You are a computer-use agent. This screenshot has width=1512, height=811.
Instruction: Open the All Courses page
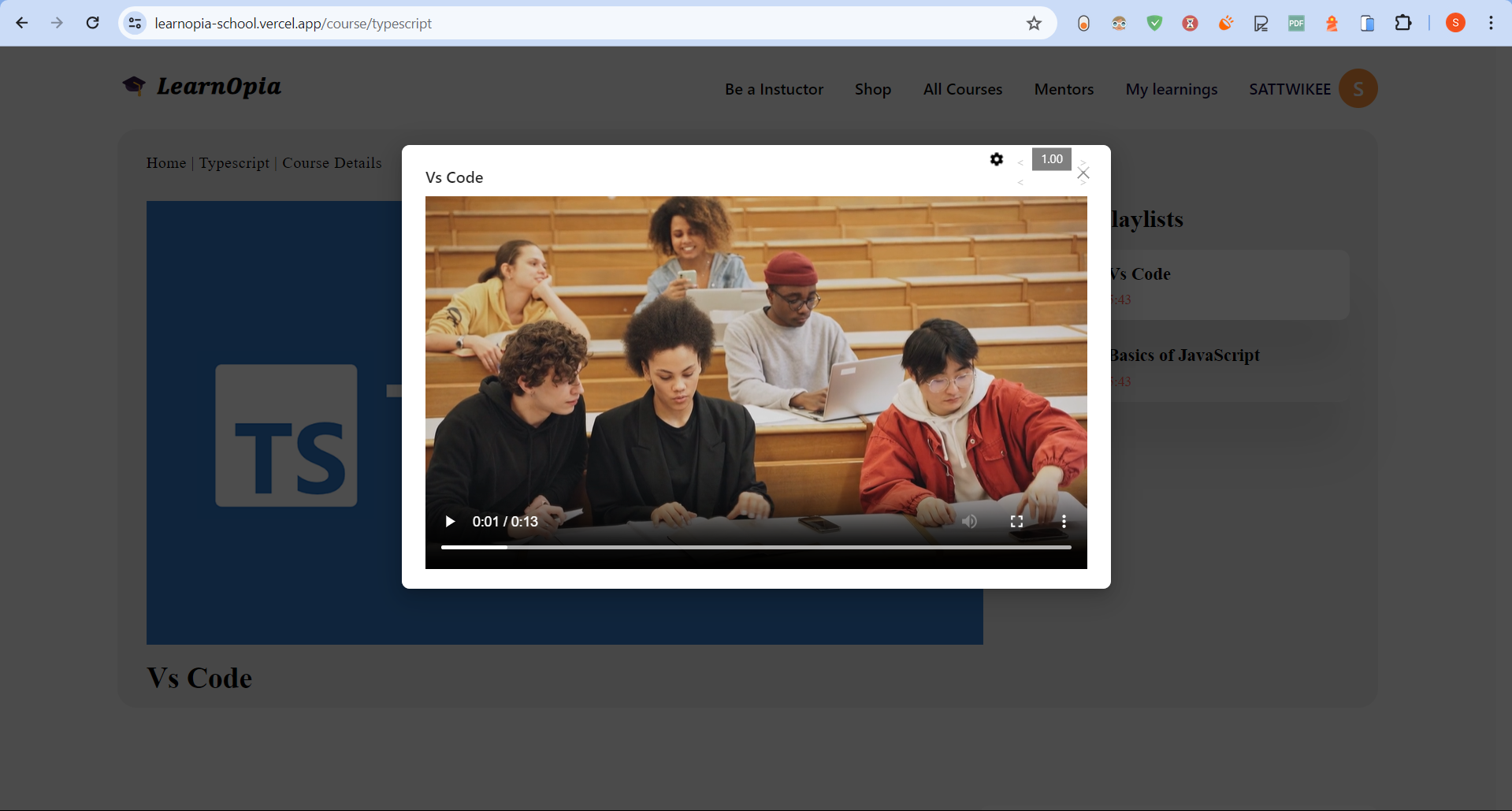point(963,89)
